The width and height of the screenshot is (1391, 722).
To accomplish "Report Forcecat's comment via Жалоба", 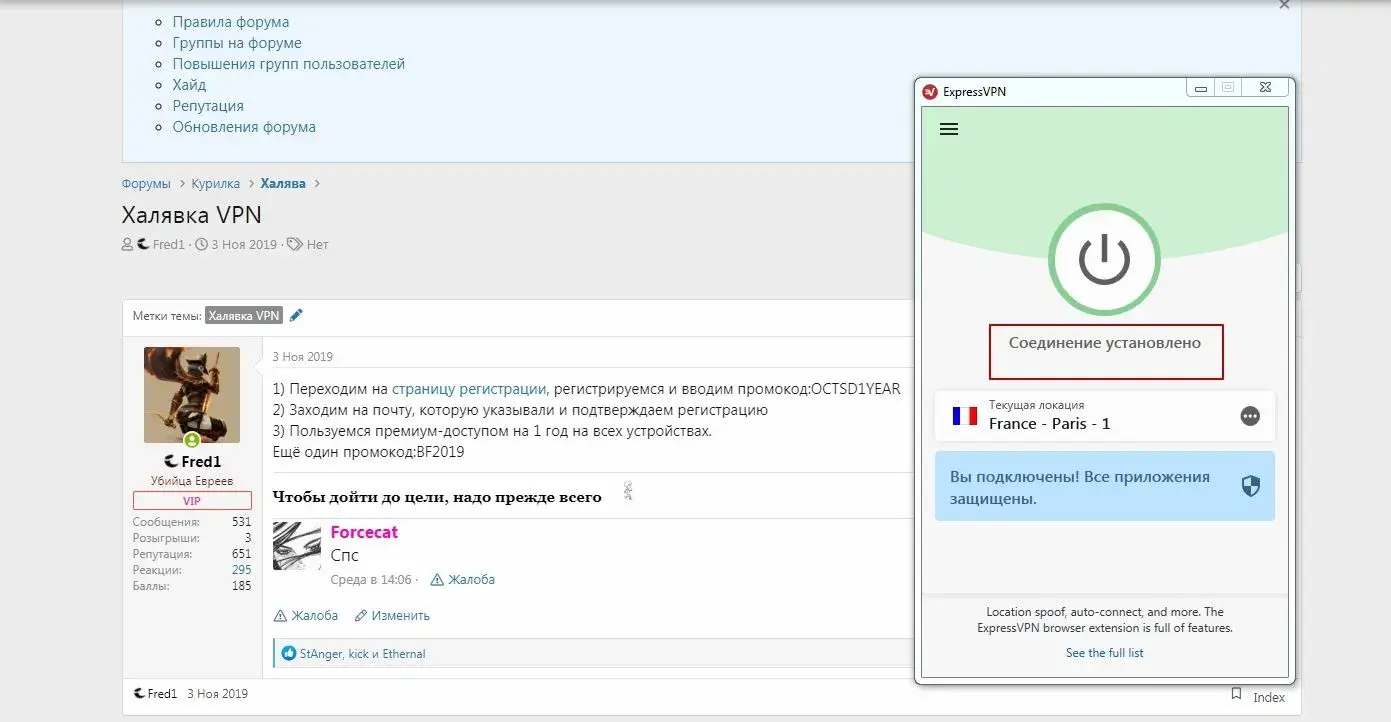I will click(x=463, y=580).
